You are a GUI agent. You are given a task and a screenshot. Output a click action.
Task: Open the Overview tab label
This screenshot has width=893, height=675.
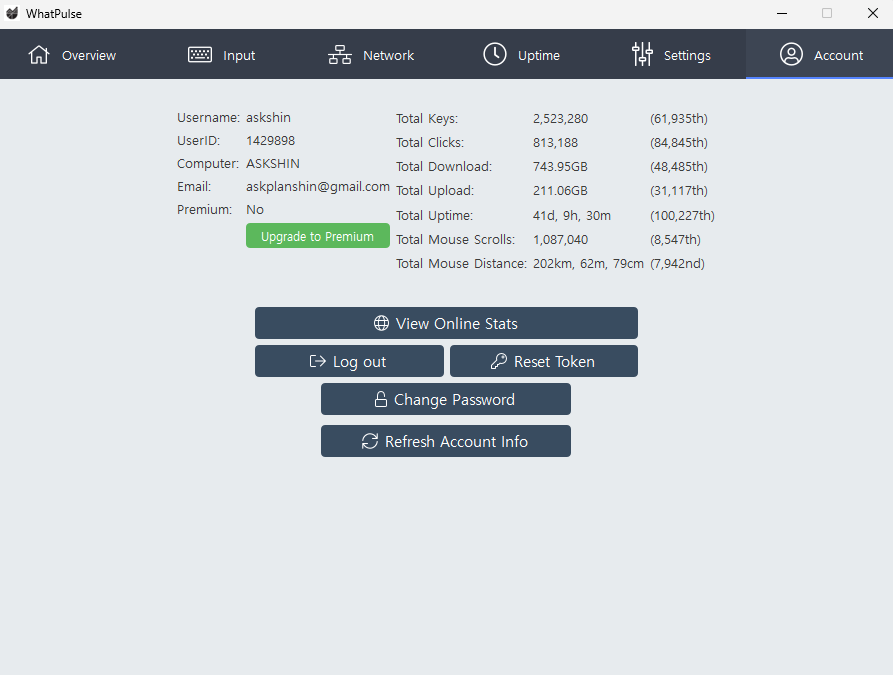[89, 55]
